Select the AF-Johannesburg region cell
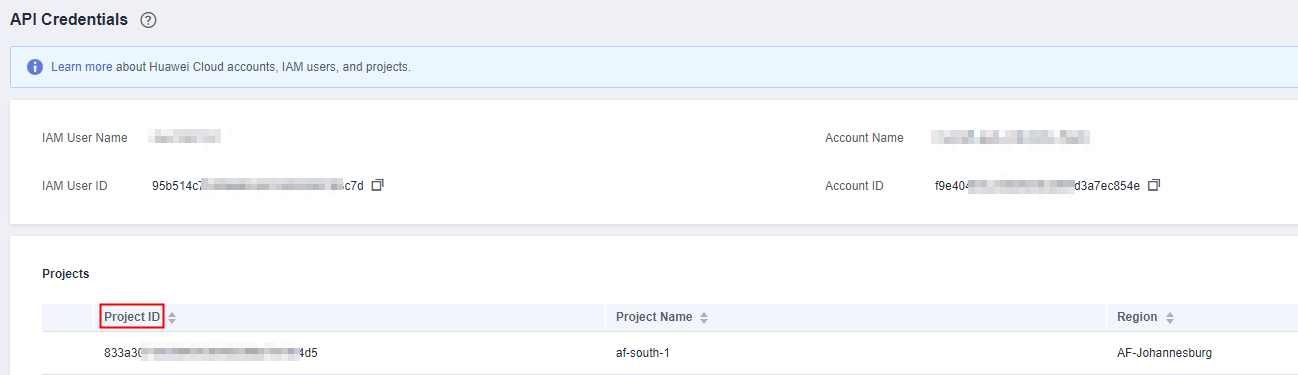The height and width of the screenshot is (375, 1298). [1164, 353]
